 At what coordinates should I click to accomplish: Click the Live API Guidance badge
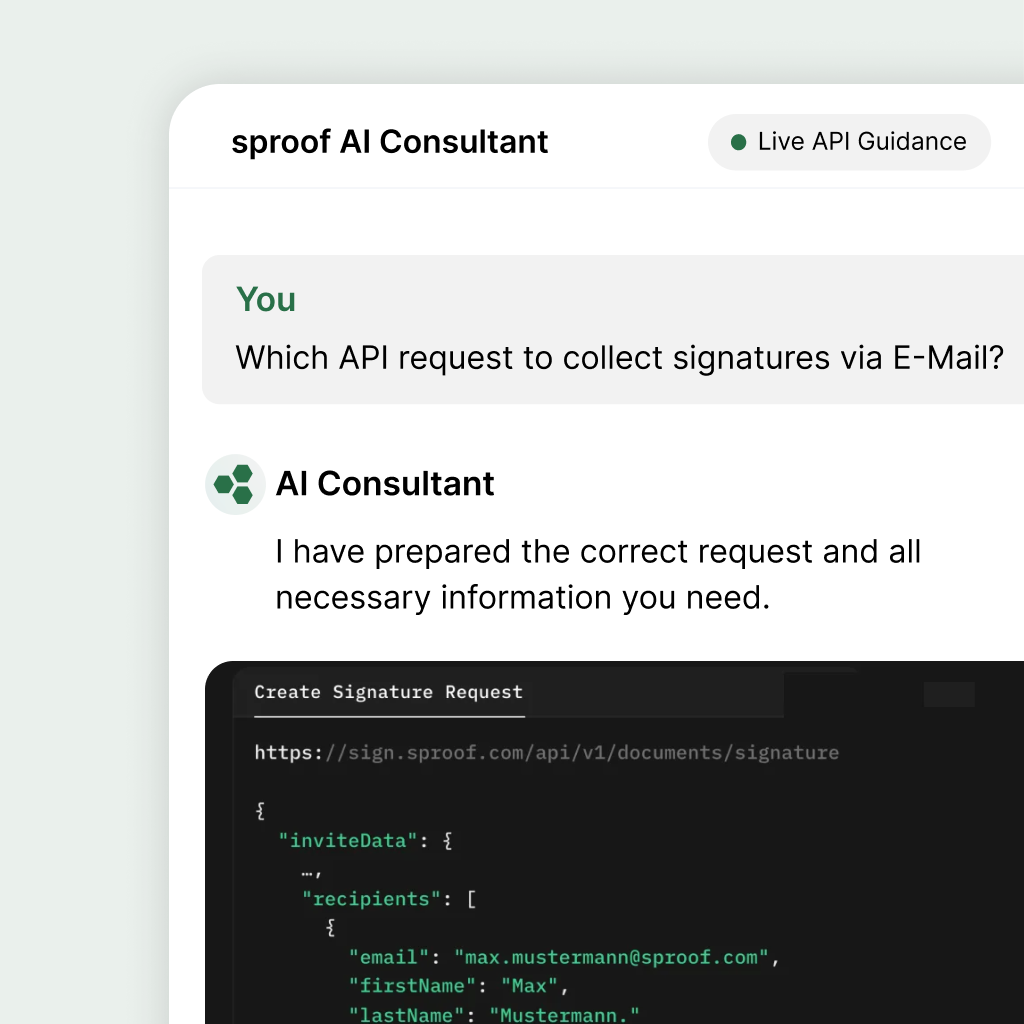click(x=849, y=142)
